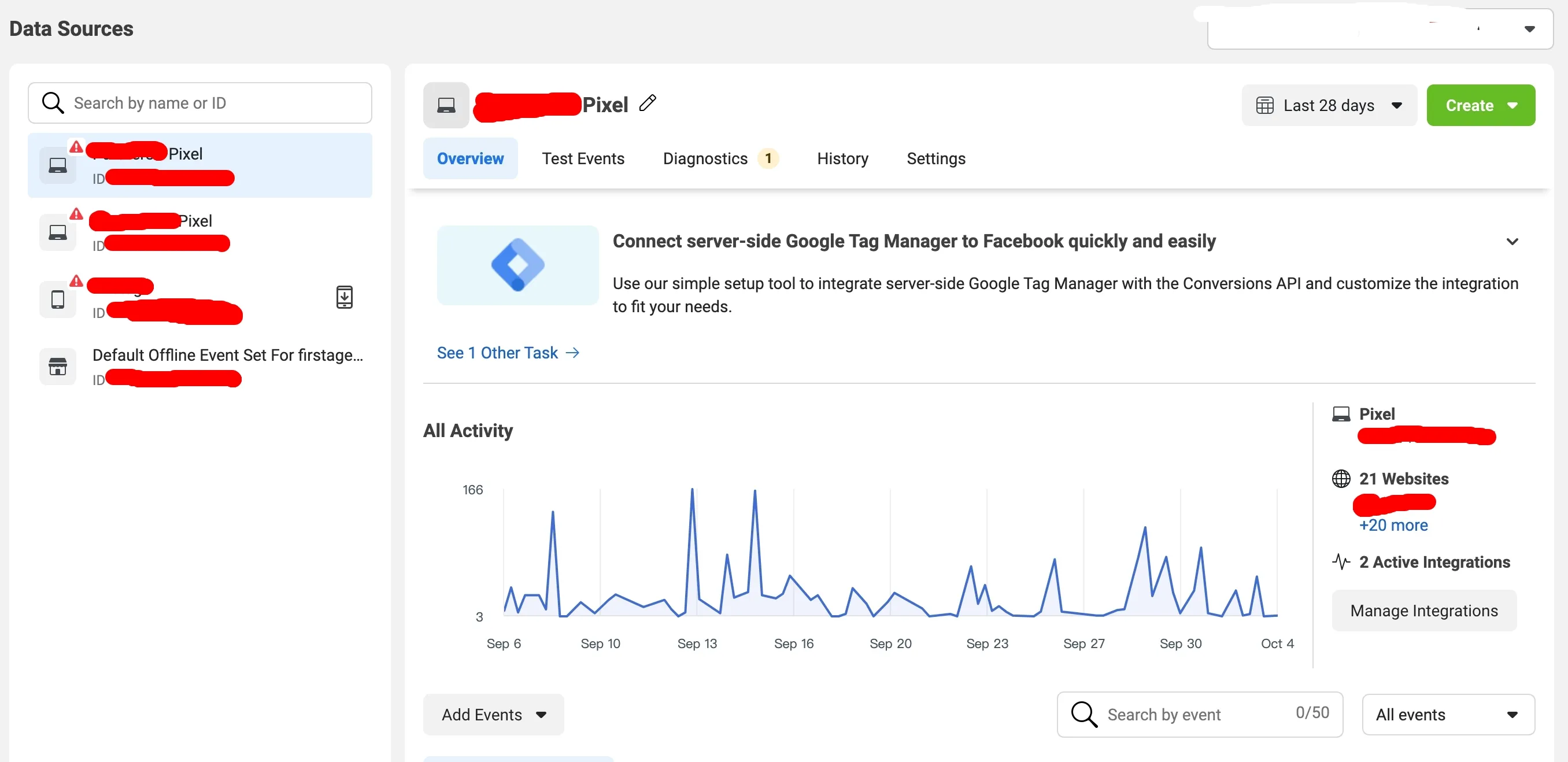Viewport: 1568px width, 762px height.
Task: Click the Manage Integrations button
Action: pos(1423,610)
